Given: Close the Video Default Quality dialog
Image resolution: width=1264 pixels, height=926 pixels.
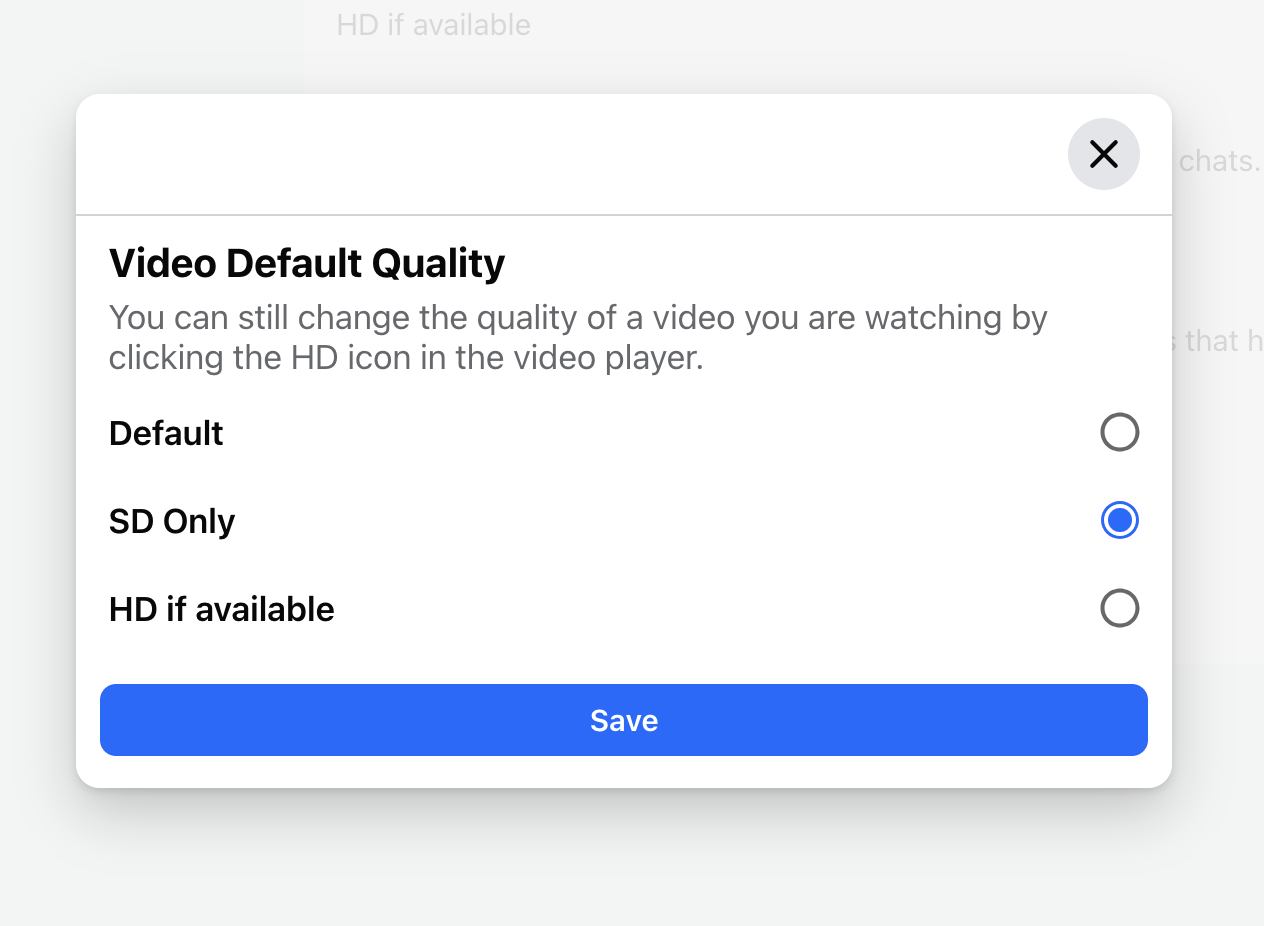Looking at the screenshot, I should tap(1103, 154).
